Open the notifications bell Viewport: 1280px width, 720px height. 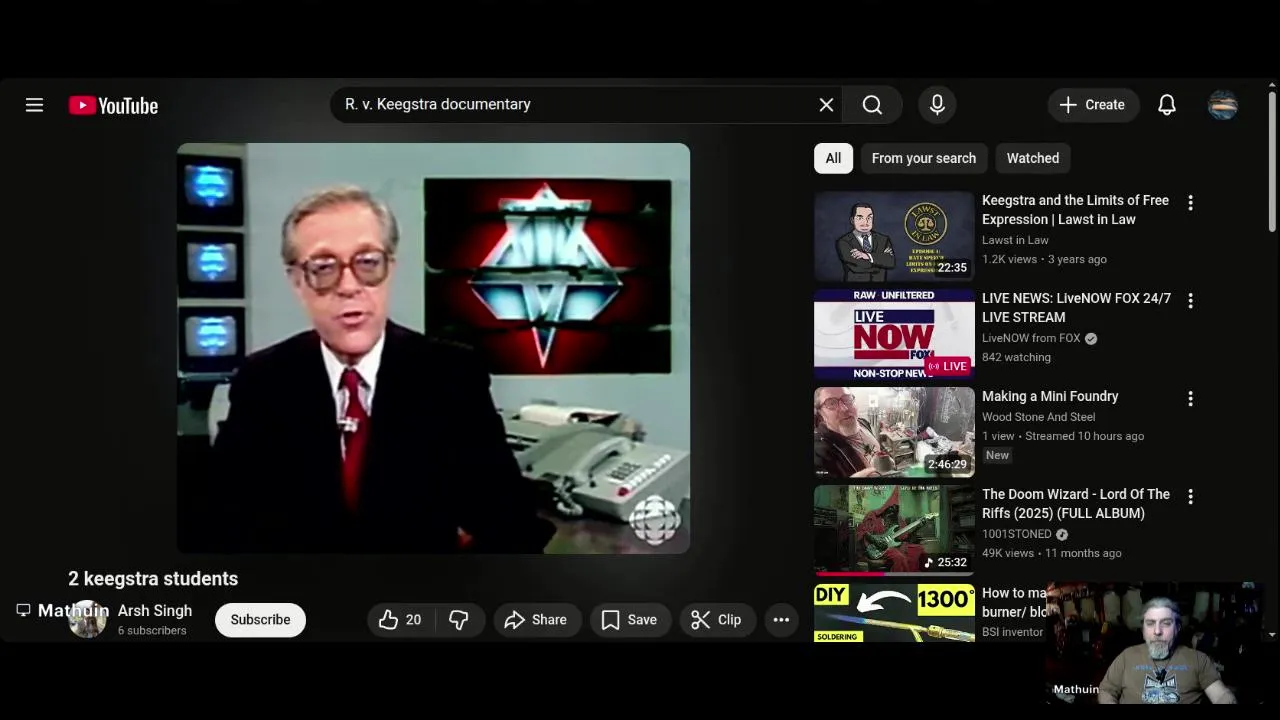tap(1167, 104)
